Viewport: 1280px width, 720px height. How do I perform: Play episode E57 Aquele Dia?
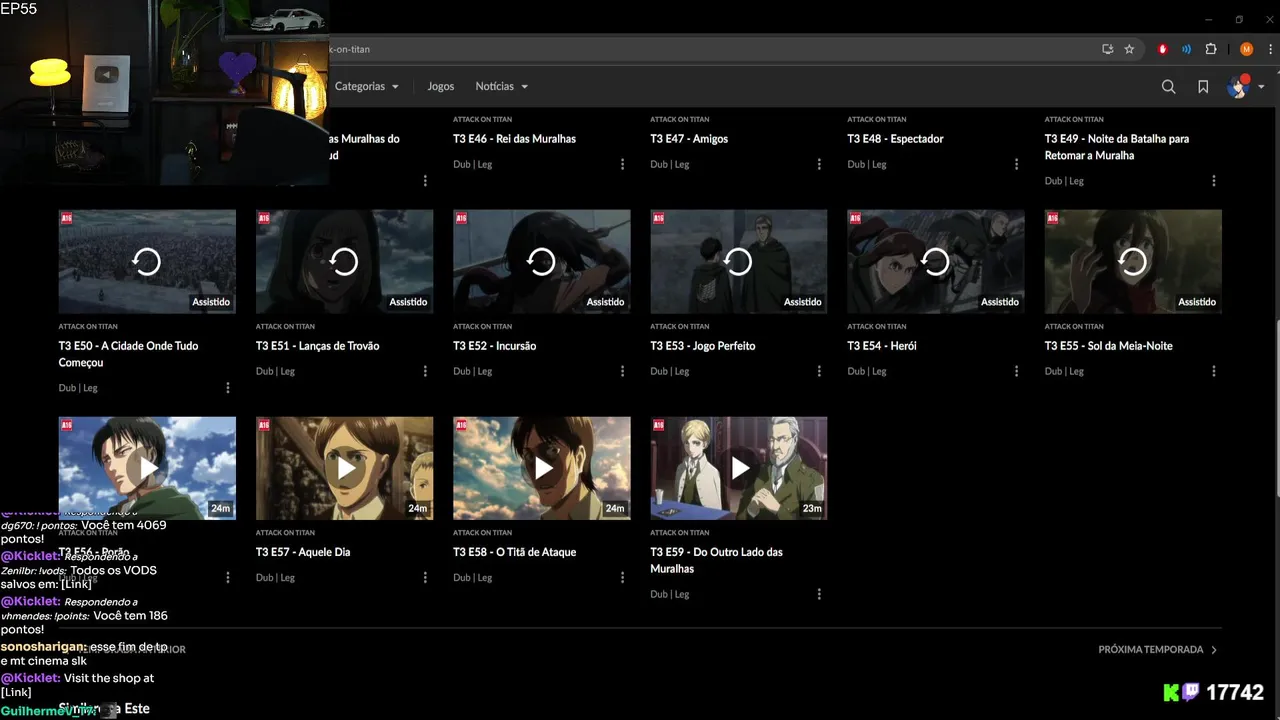pyautogui.click(x=344, y=468)
